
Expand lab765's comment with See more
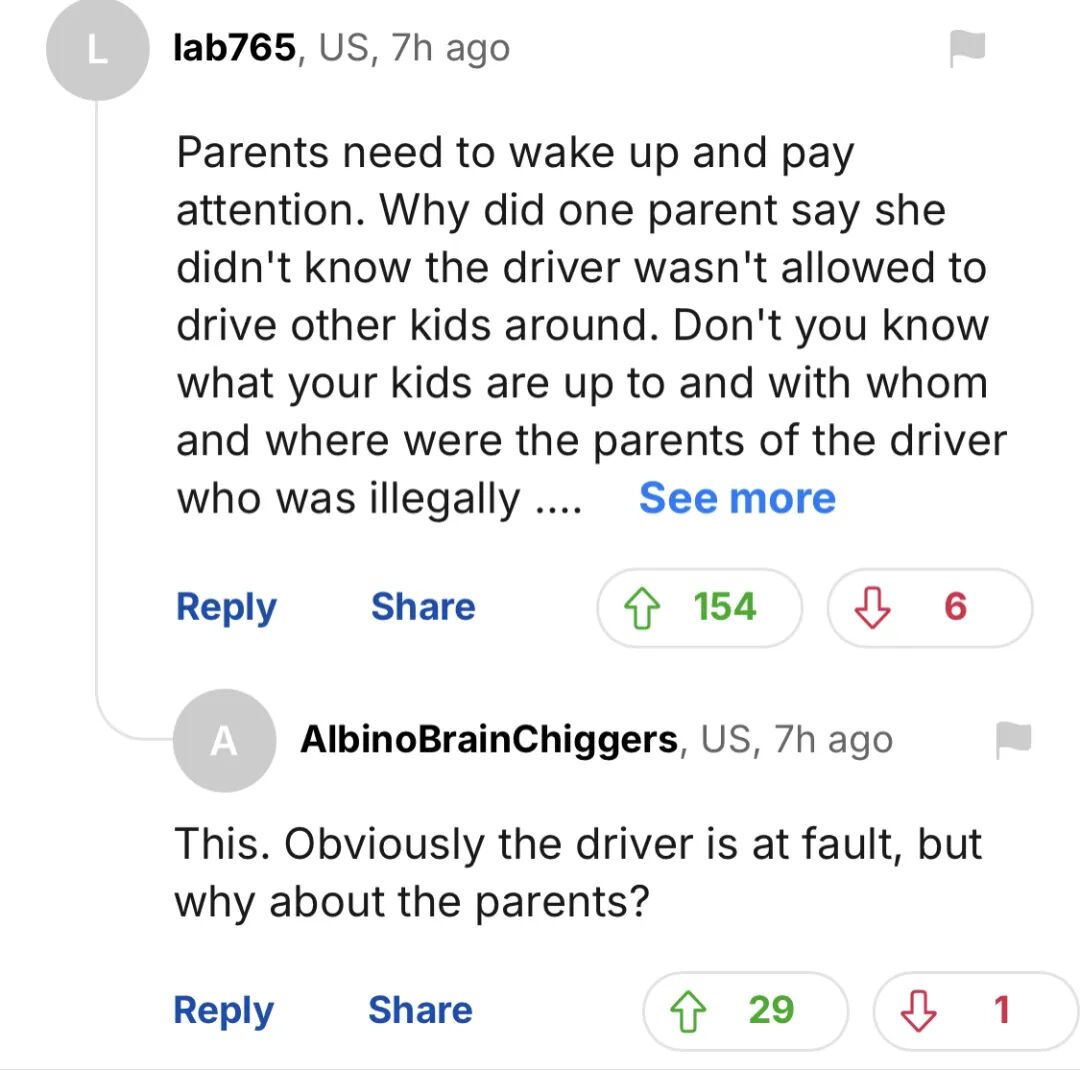(737, 498)
